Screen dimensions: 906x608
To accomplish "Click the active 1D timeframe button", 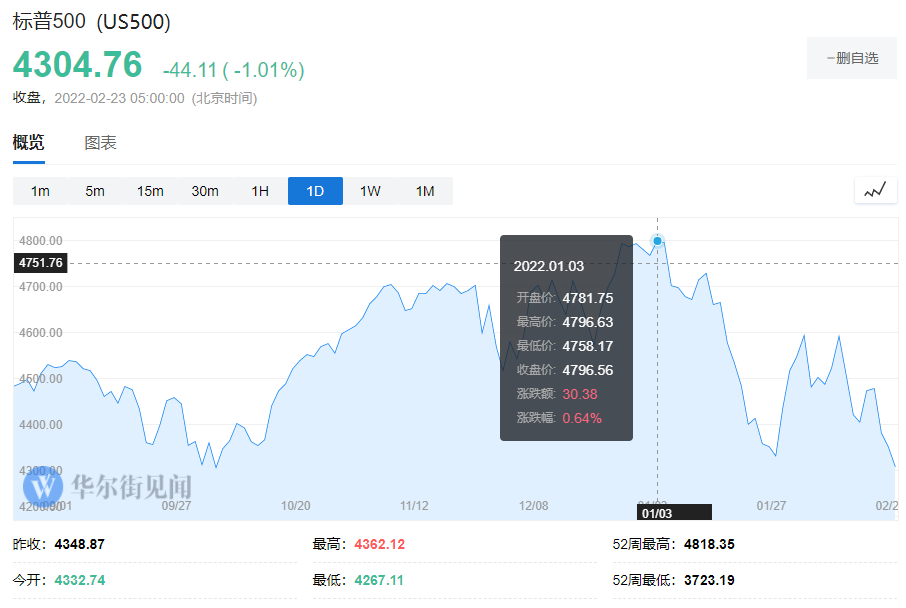I will point(315,191).
